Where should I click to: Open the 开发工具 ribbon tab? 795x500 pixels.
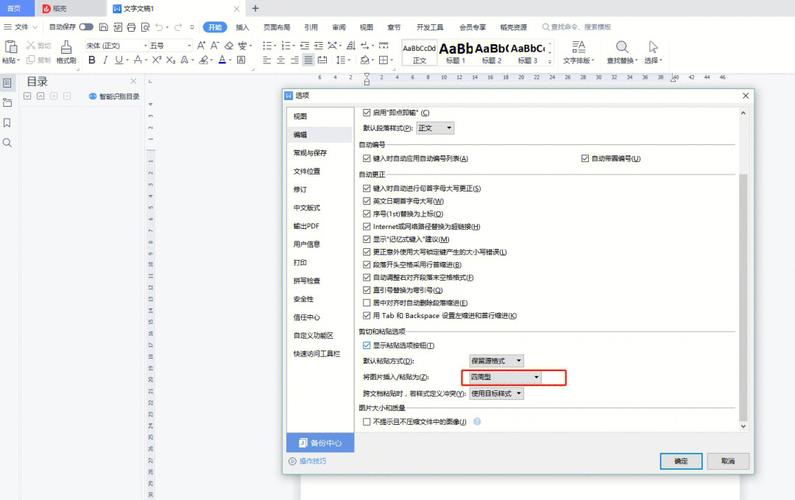(430, 27)
